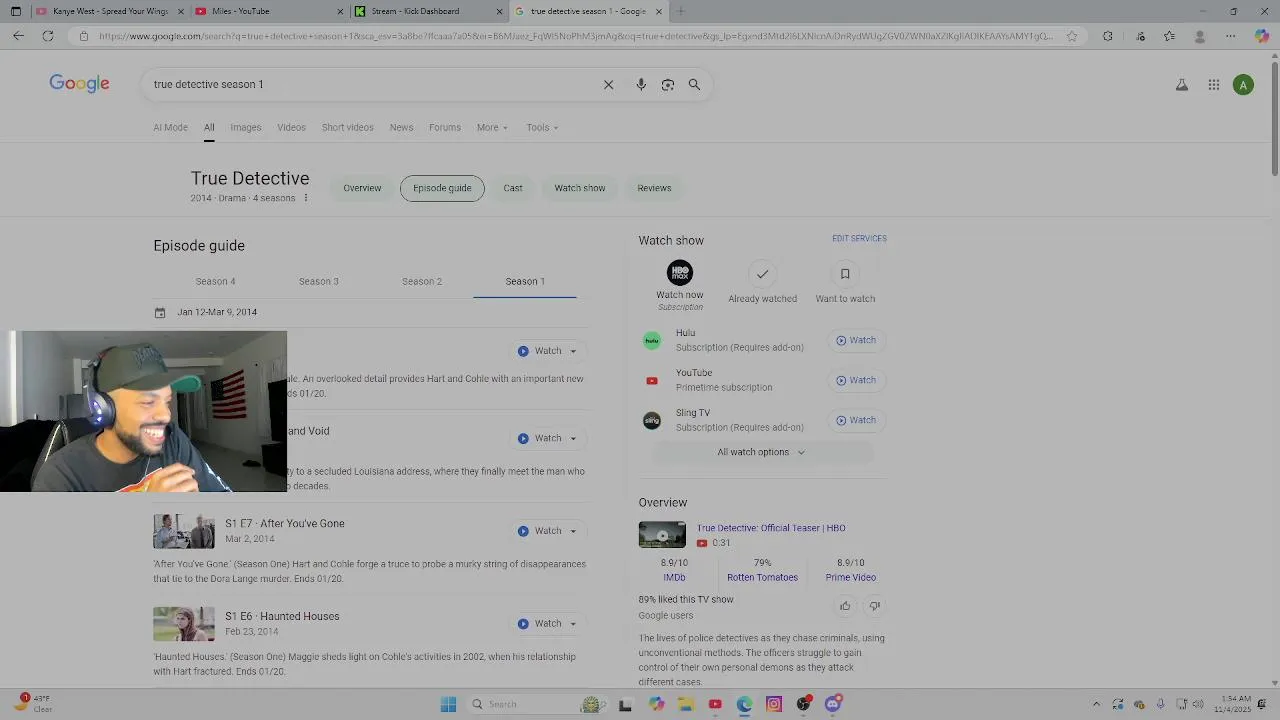Click EDIT SERVICES link
Image resolution: width=1280 pixels, height=720 pixels.
859,239
